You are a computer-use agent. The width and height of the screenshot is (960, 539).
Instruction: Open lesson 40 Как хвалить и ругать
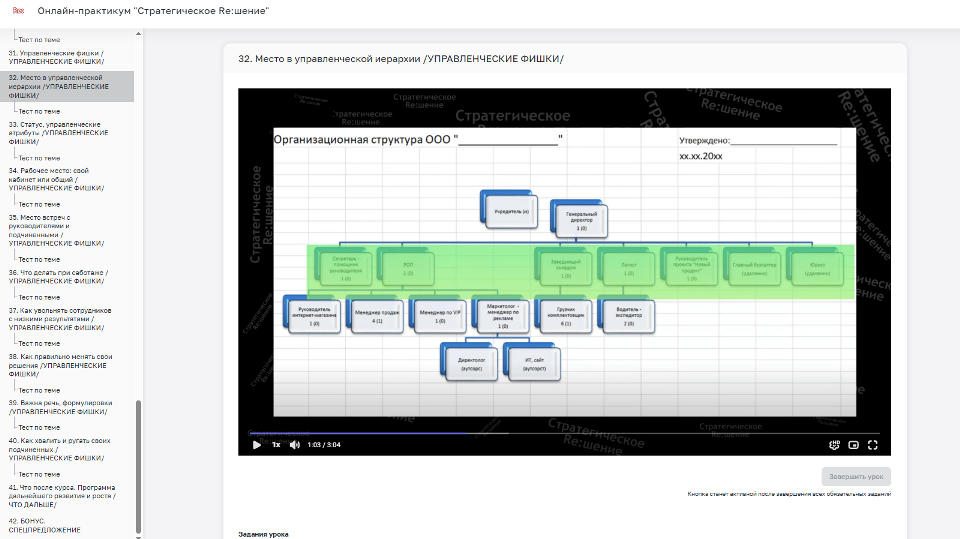click(58, 449)
